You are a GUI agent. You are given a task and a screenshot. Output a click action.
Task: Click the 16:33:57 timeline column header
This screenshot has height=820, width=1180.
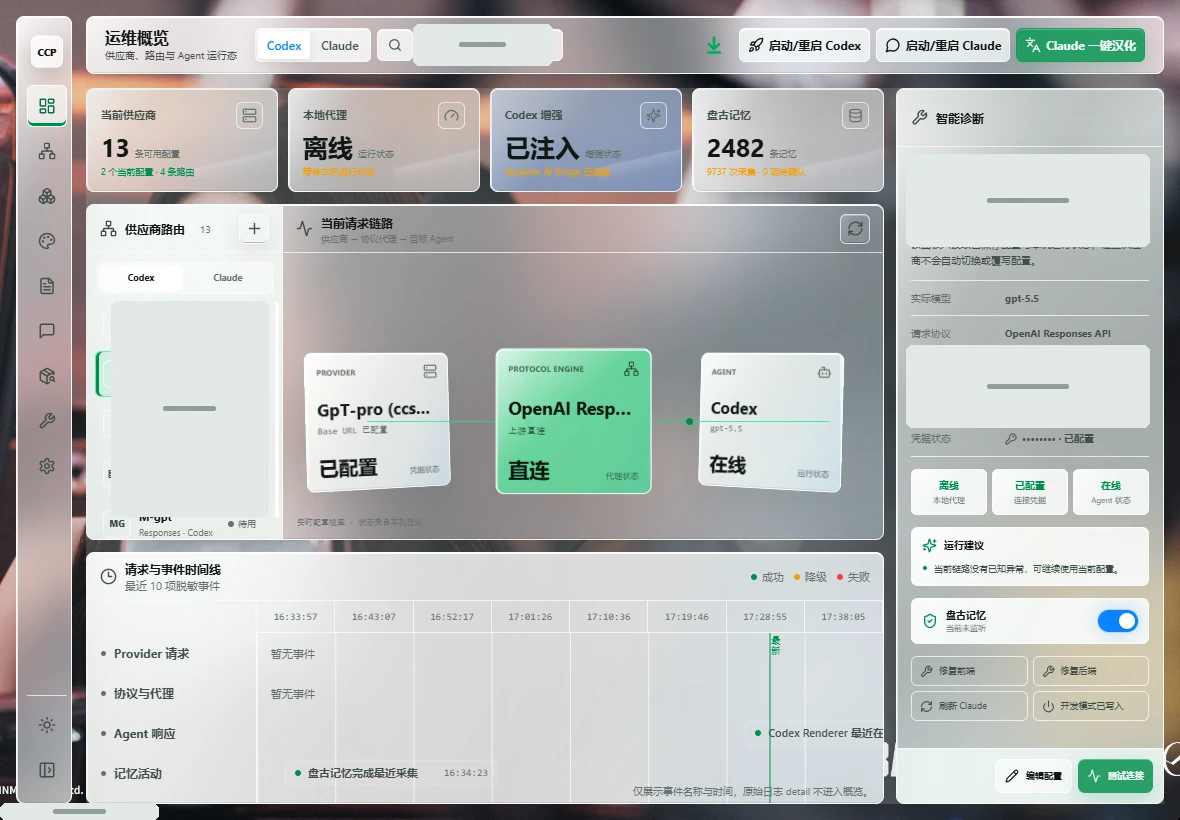coord(296,616)
